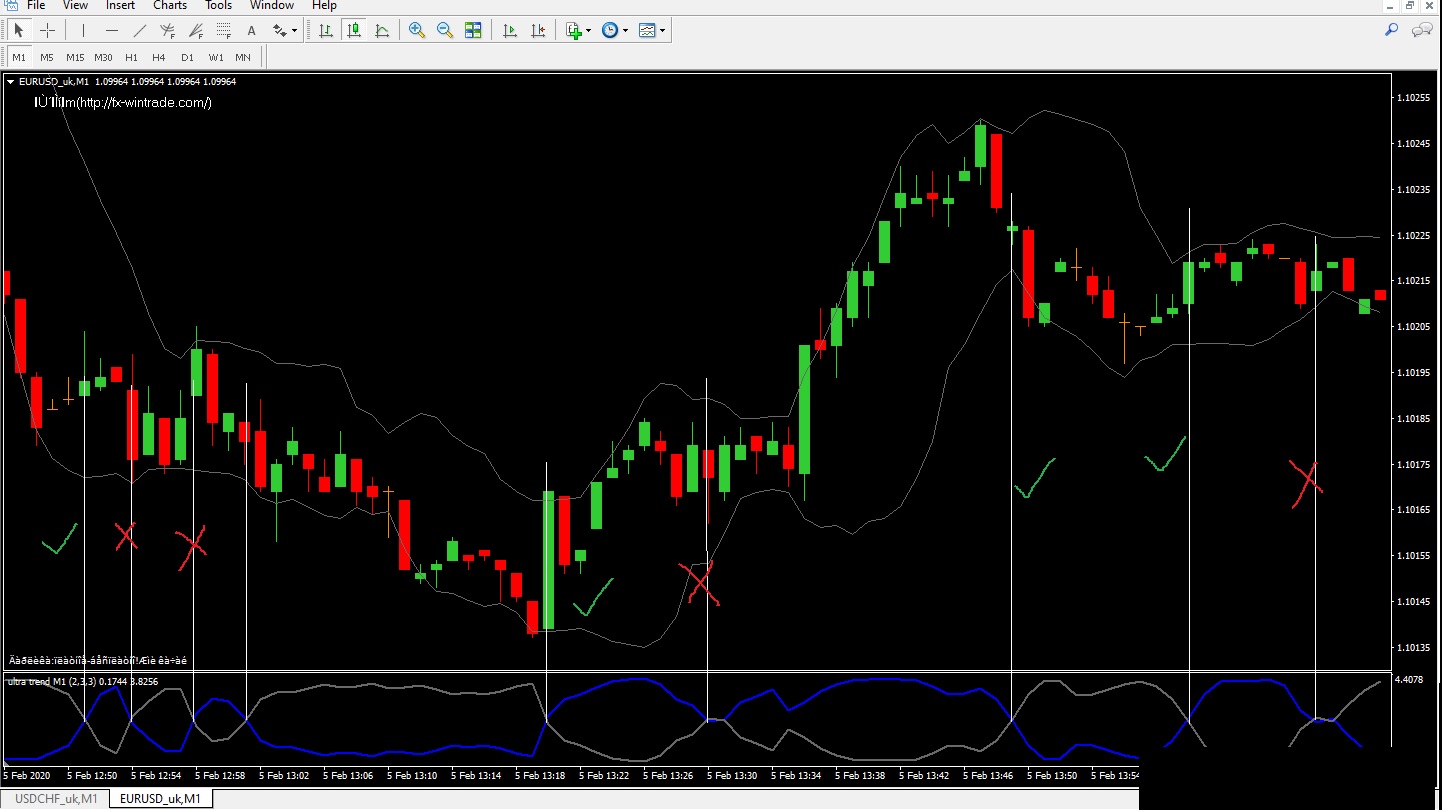Viewport: 1442px width, 810px height.
Task: Zoom in on the chart
Action: coord(417,30)
